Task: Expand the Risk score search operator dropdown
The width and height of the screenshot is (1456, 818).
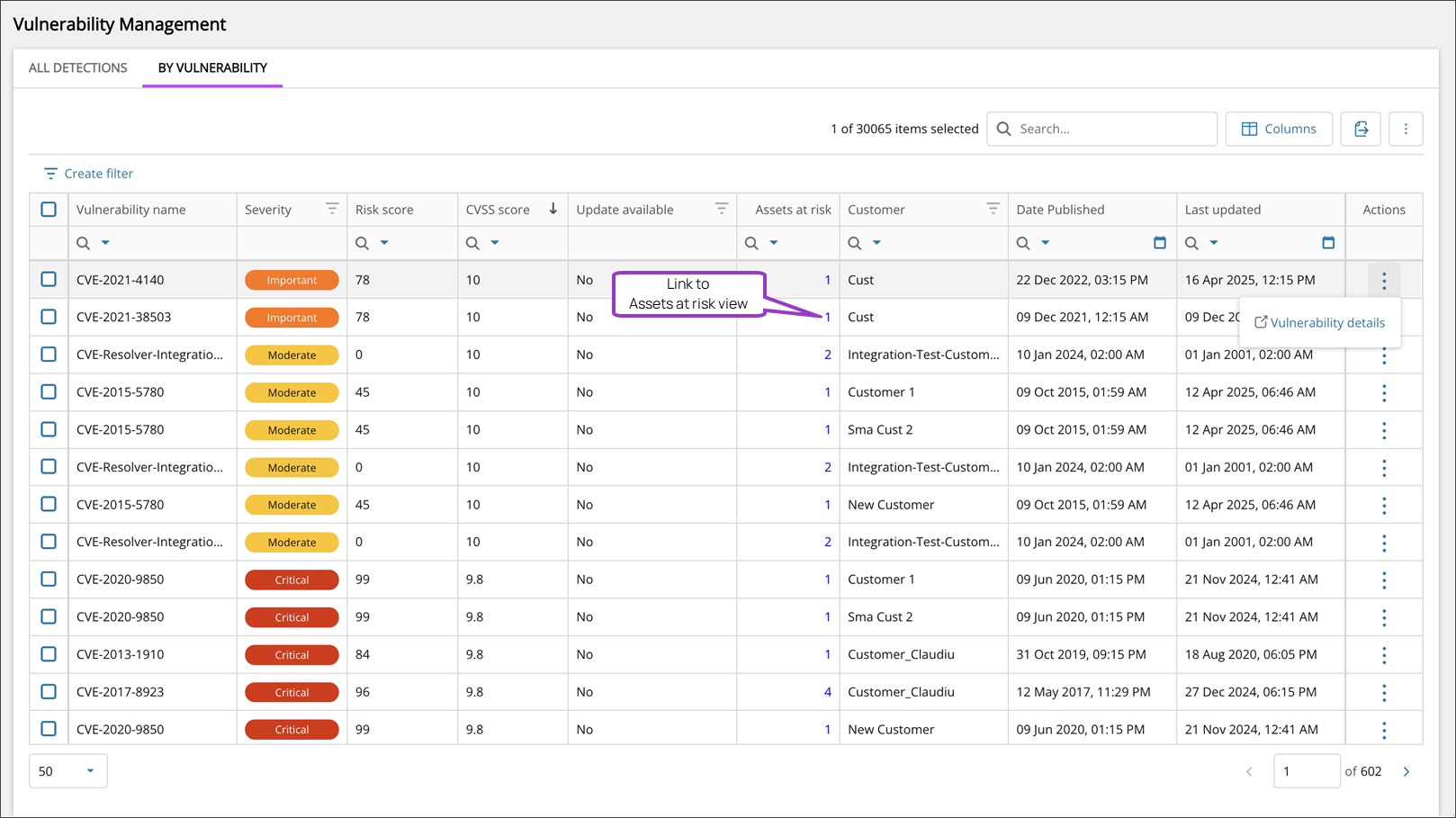Action: point(384,243)
